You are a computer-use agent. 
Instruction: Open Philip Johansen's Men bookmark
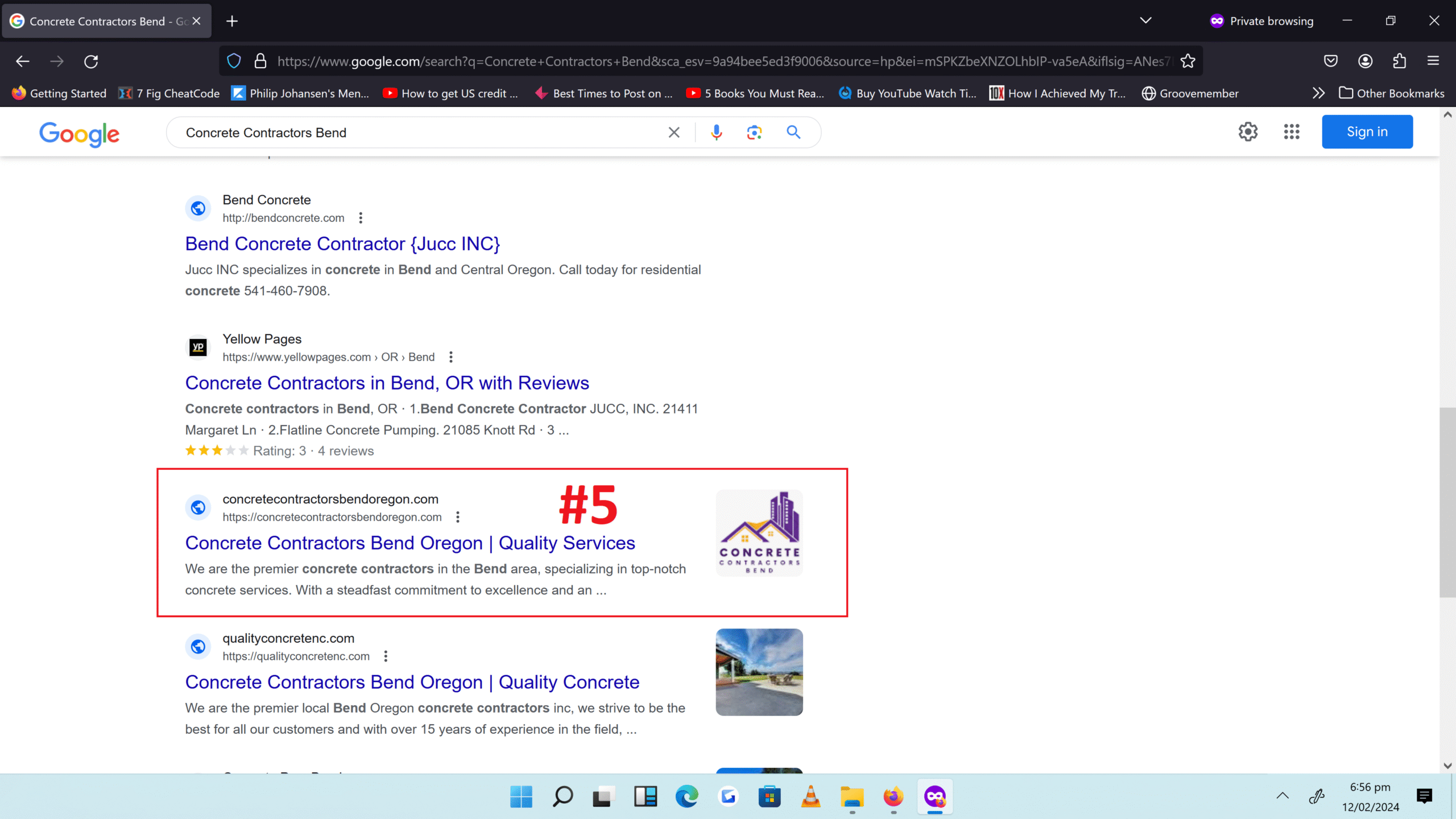300,93
